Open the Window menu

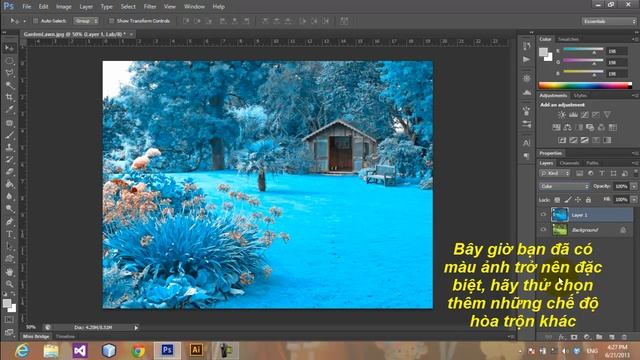click(x=194, y=7)
